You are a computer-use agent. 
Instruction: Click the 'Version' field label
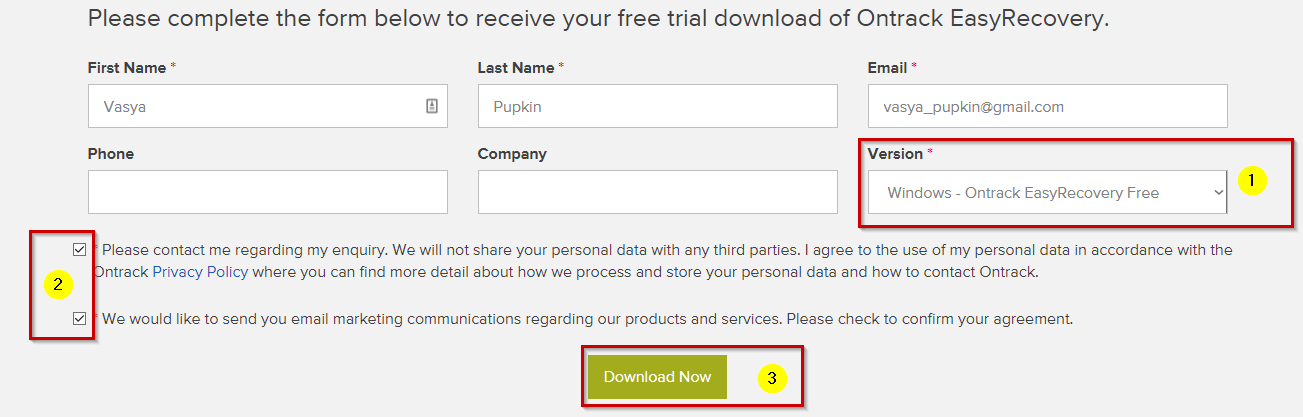(895, 154)
